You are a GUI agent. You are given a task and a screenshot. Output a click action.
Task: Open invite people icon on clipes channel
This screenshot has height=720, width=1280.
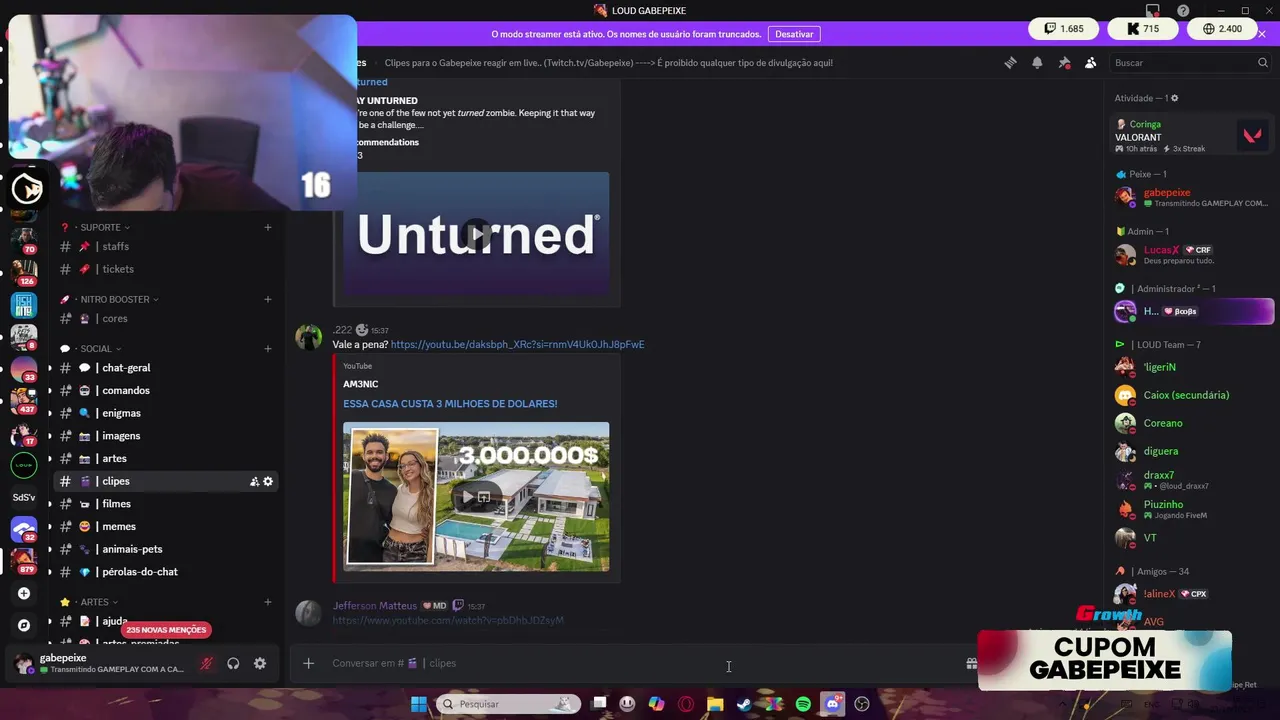[255, 481]
